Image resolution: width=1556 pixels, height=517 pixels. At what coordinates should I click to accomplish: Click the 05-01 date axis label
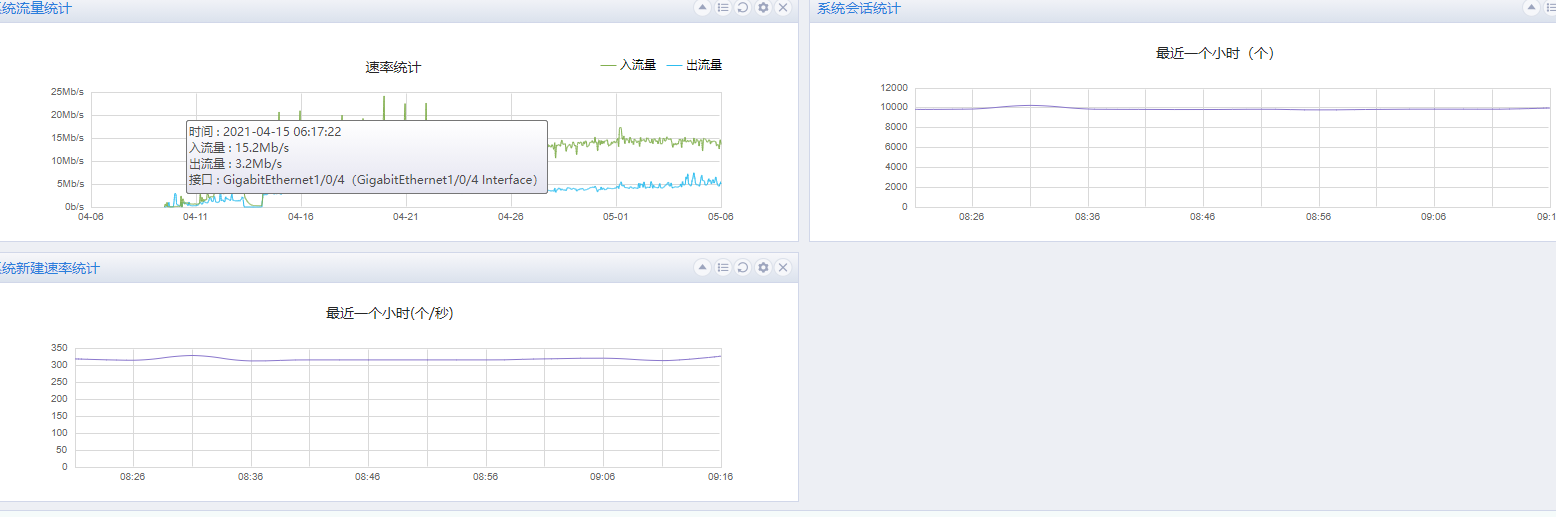616,216
